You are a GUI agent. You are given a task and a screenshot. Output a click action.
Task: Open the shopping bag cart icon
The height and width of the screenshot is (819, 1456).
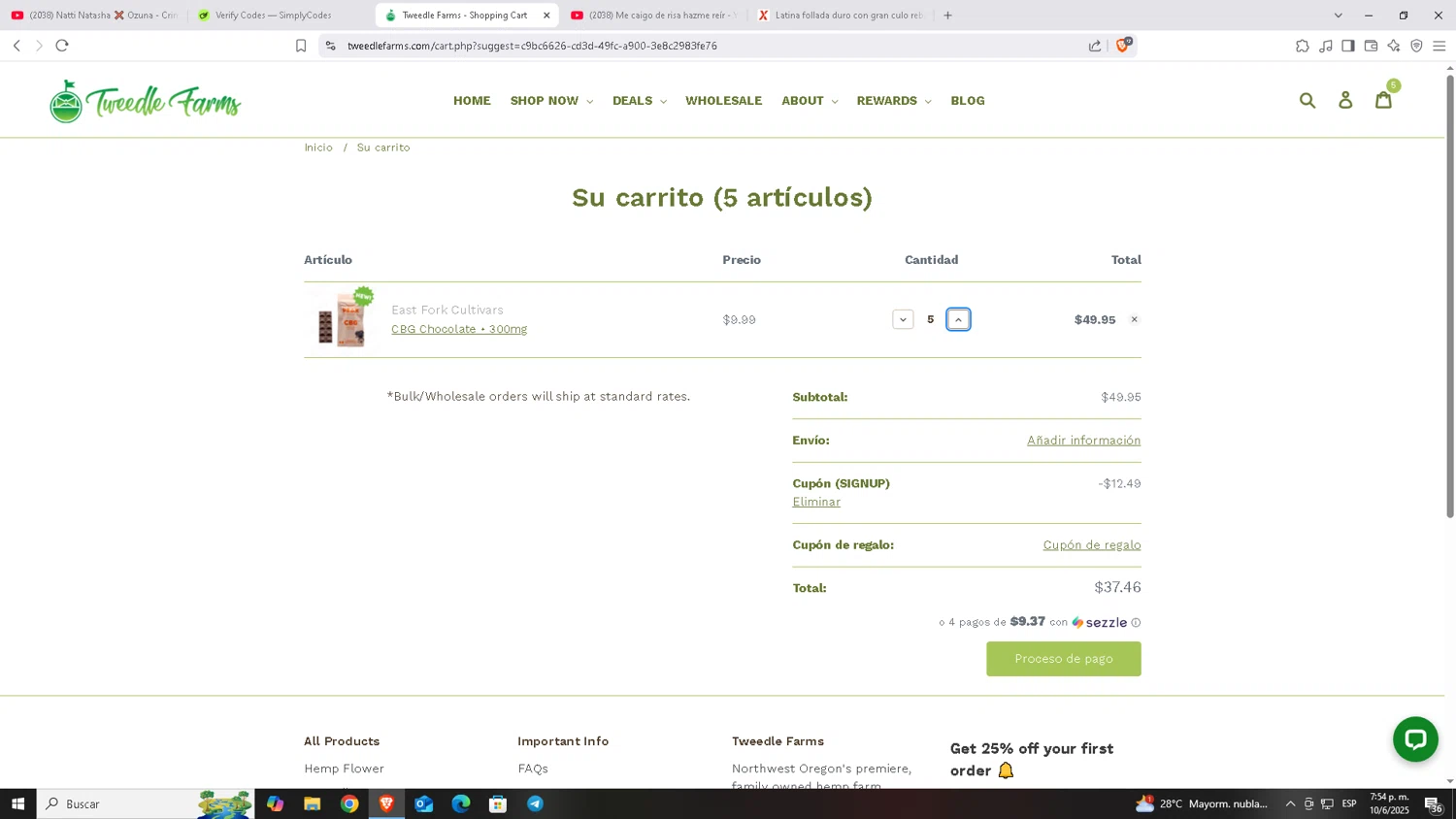click(1384, 99)
